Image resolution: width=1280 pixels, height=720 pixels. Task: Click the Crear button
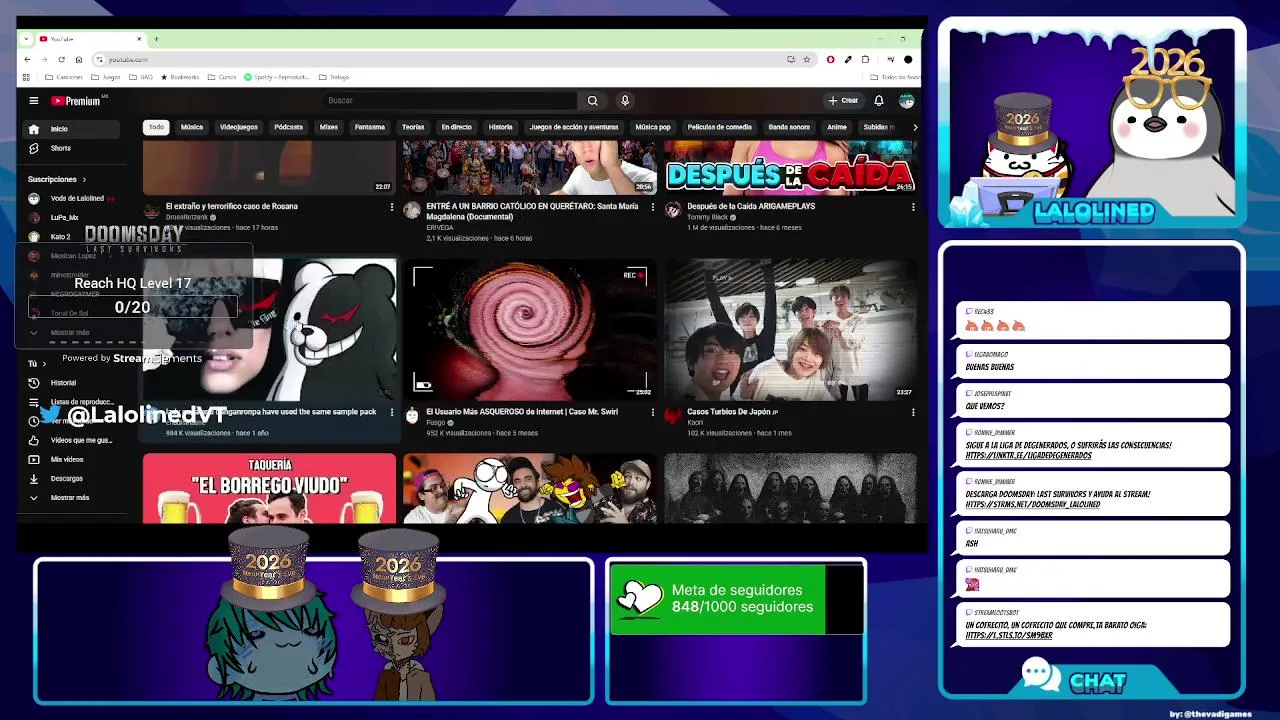point(843,100)
